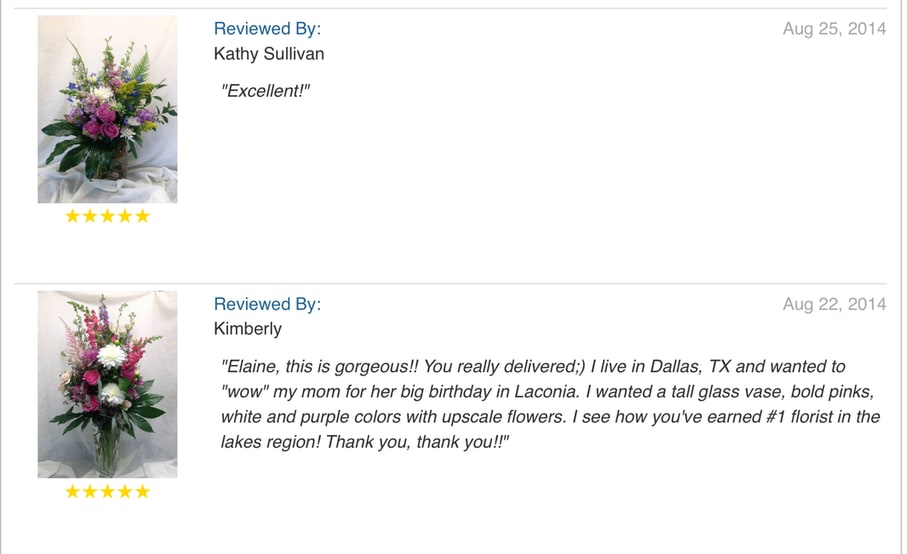Screen dimensions: 907x554
Task: Click the review starting "Elaine, this is gorgeous"
Action: point(548,404)
